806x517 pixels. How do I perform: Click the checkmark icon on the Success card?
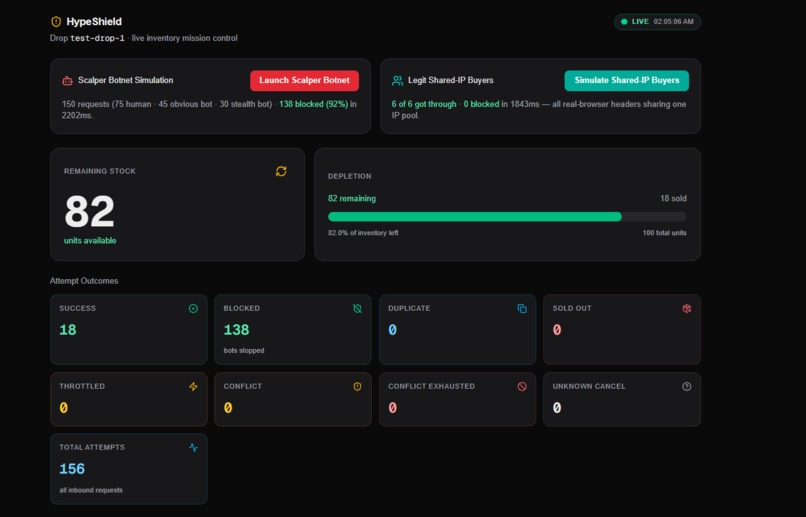193,308
